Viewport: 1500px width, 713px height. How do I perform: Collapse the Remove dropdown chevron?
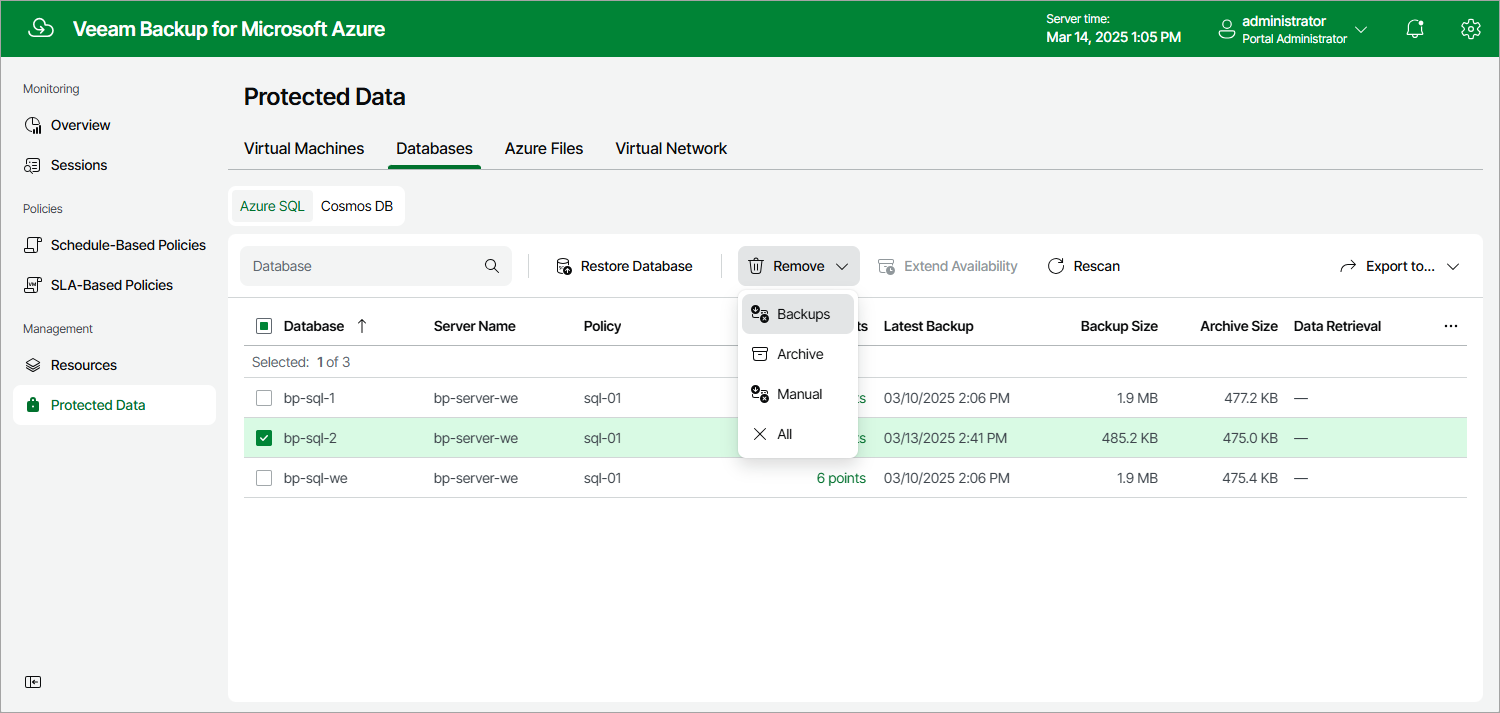click(x=842, y=266)
